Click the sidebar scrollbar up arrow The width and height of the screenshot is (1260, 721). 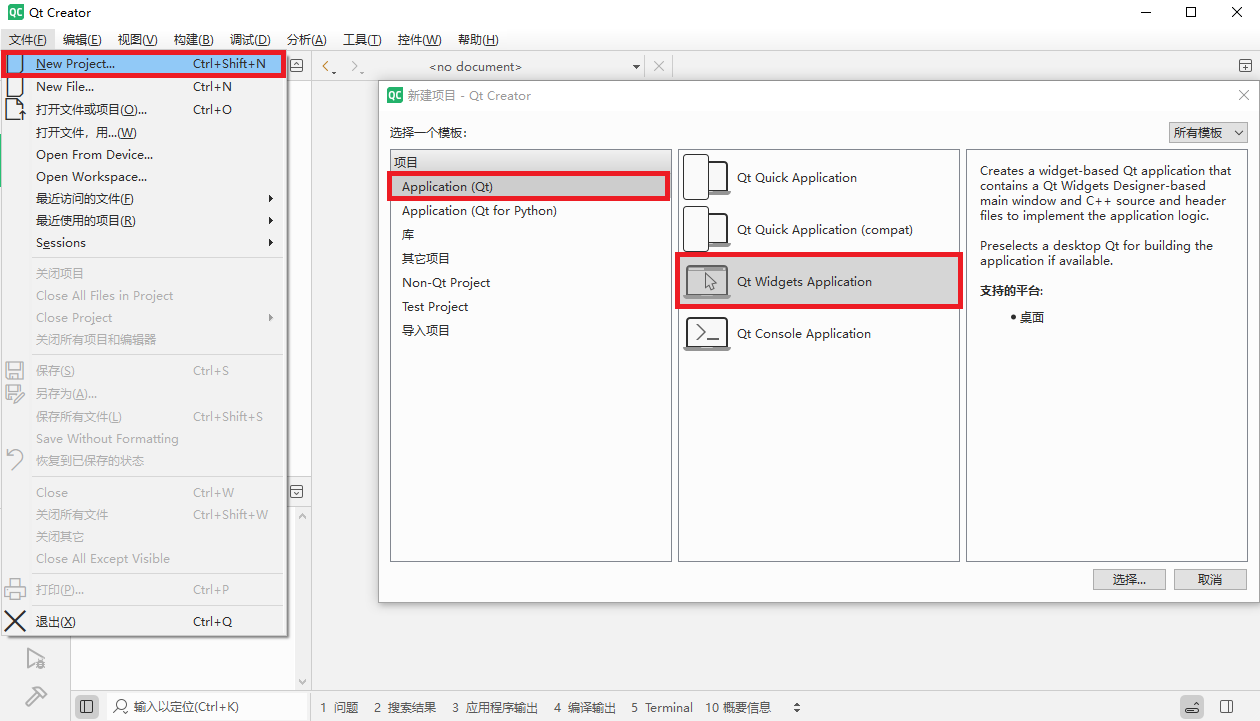(x=304, y=517)
